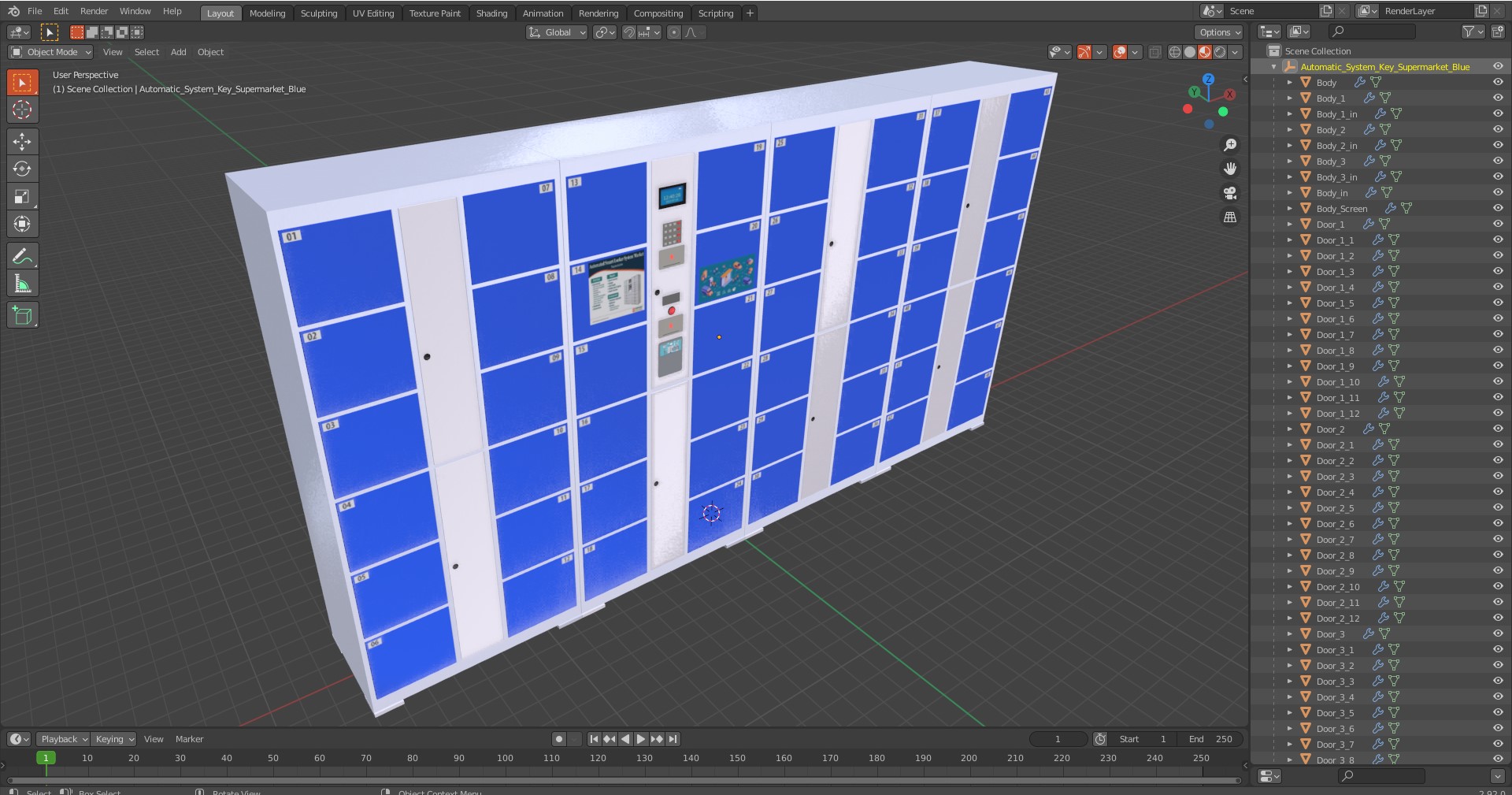Open the viewport Add menu
The image size is (1512, 795).
(x=179, y=52)
